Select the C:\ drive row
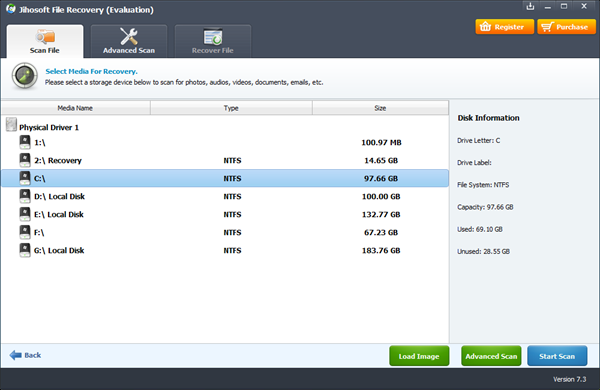 coord(225,178)
